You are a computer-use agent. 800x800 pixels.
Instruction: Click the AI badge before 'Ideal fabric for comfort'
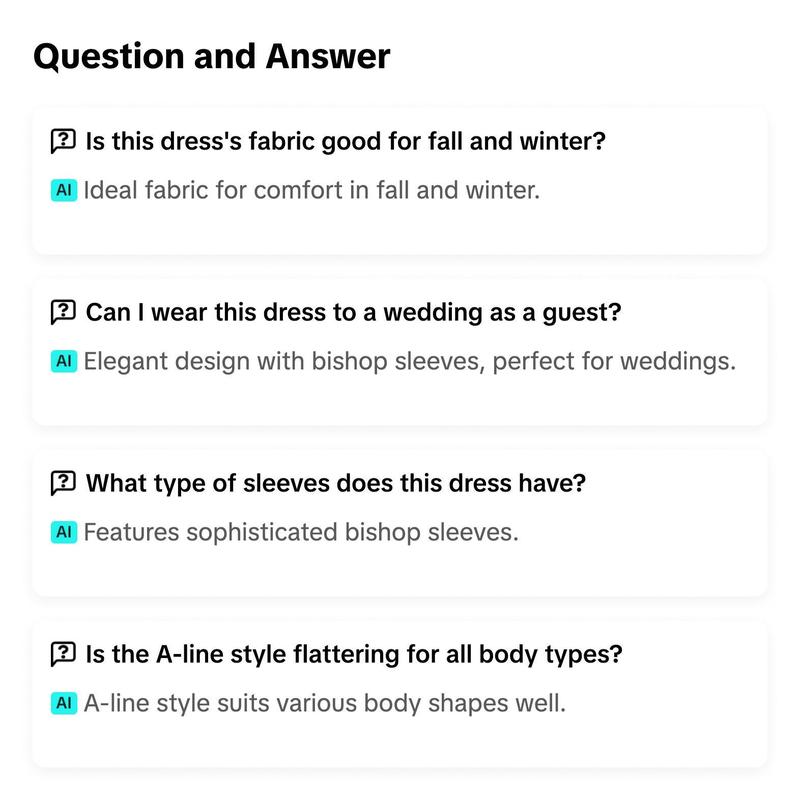[x=64, y=190]
